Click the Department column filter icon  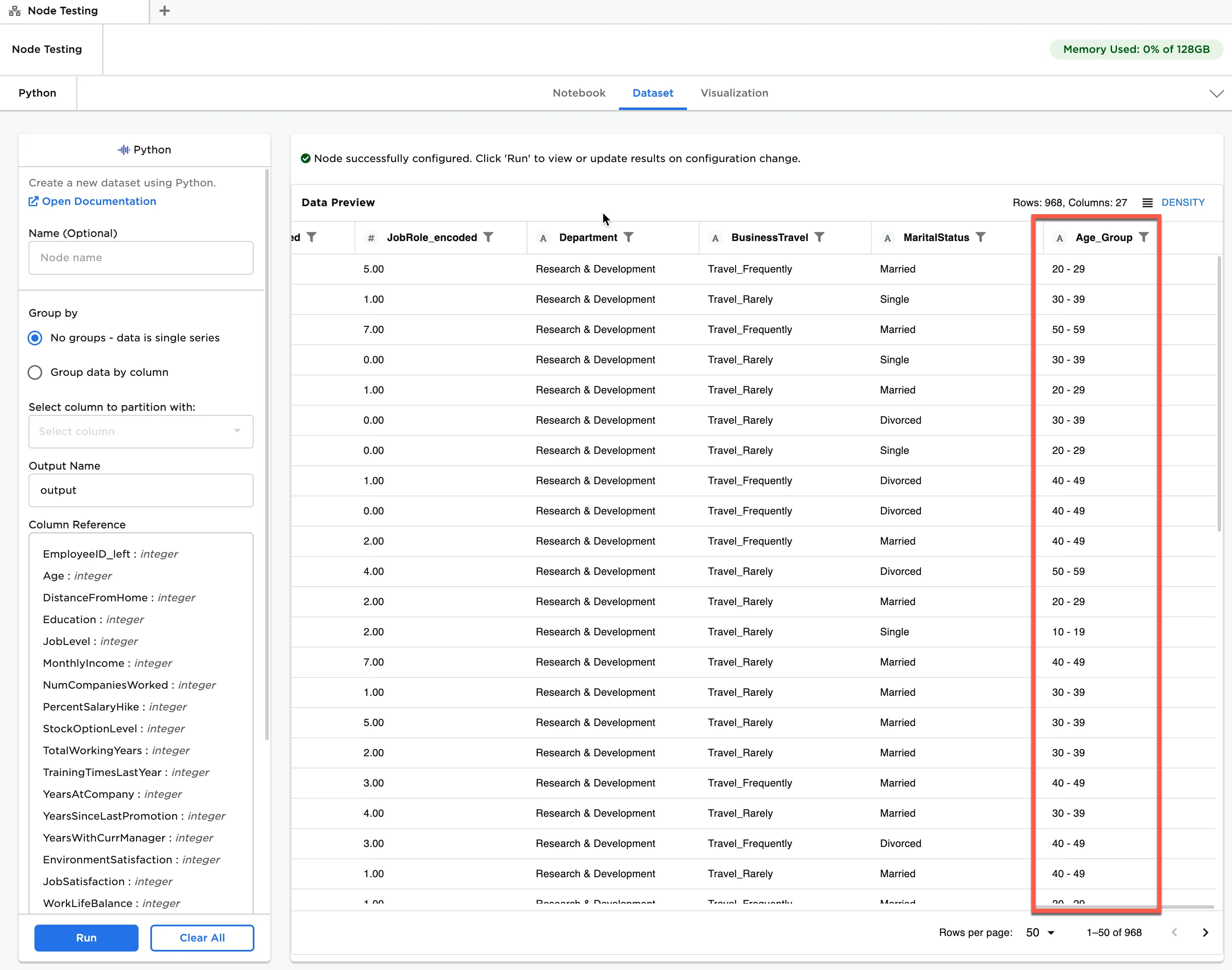coord(629,237)
